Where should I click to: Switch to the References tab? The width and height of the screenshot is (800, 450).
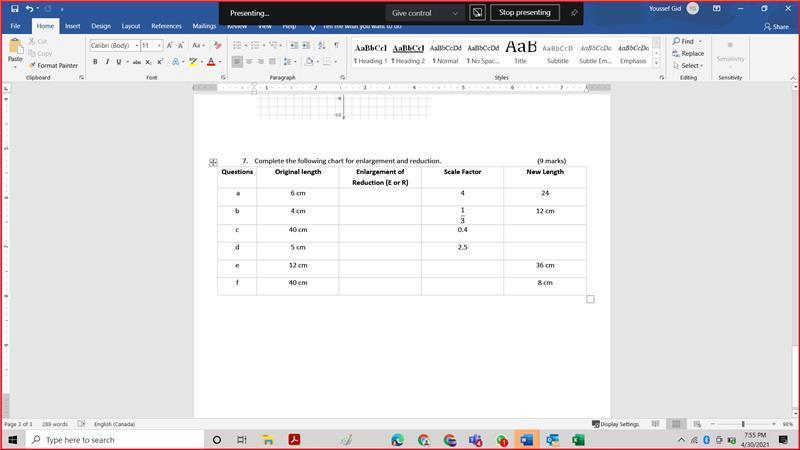tap(166, 26)
